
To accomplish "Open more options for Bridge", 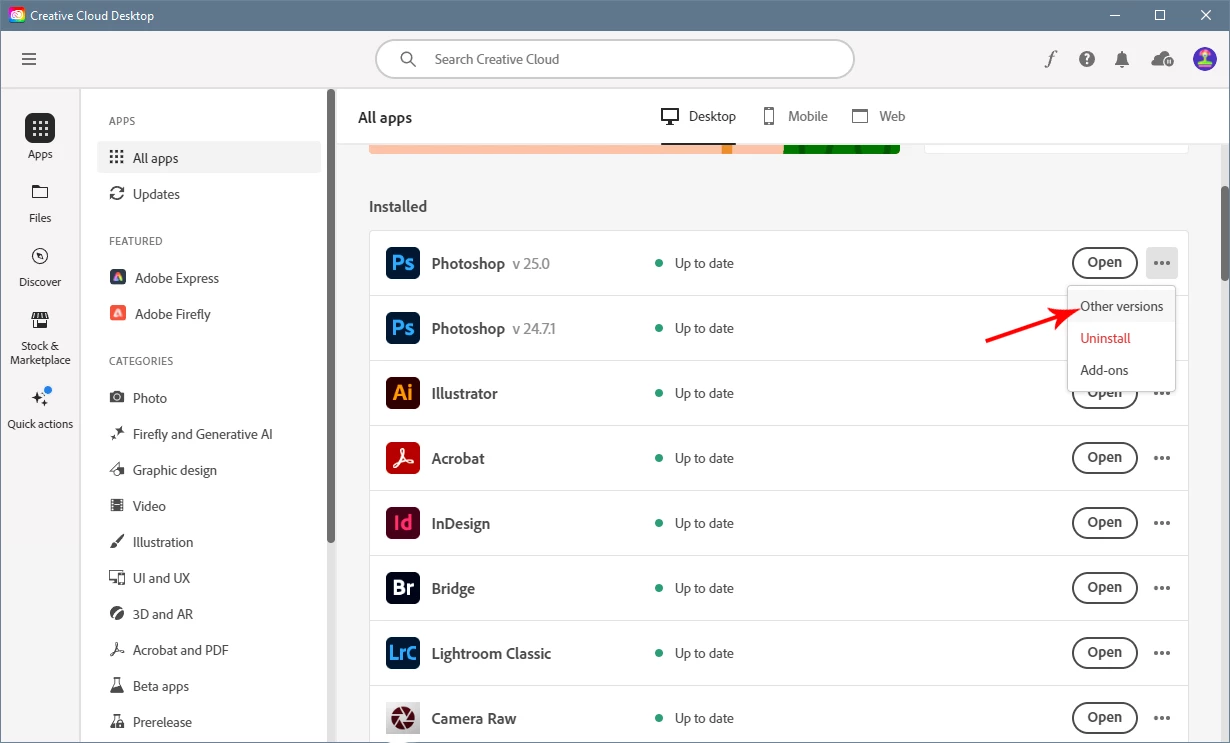I will (x=1162, y=588).
